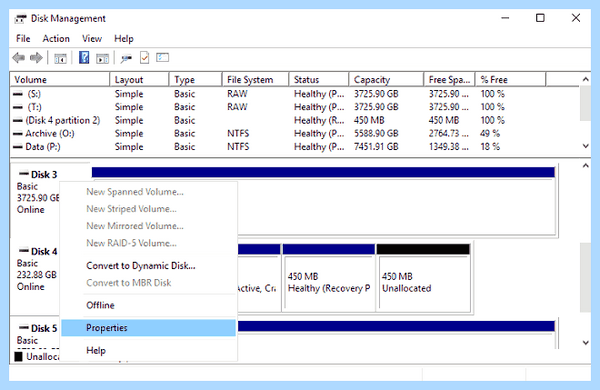Open the File menu
This screenshot has width=600, height=390.
23,39
